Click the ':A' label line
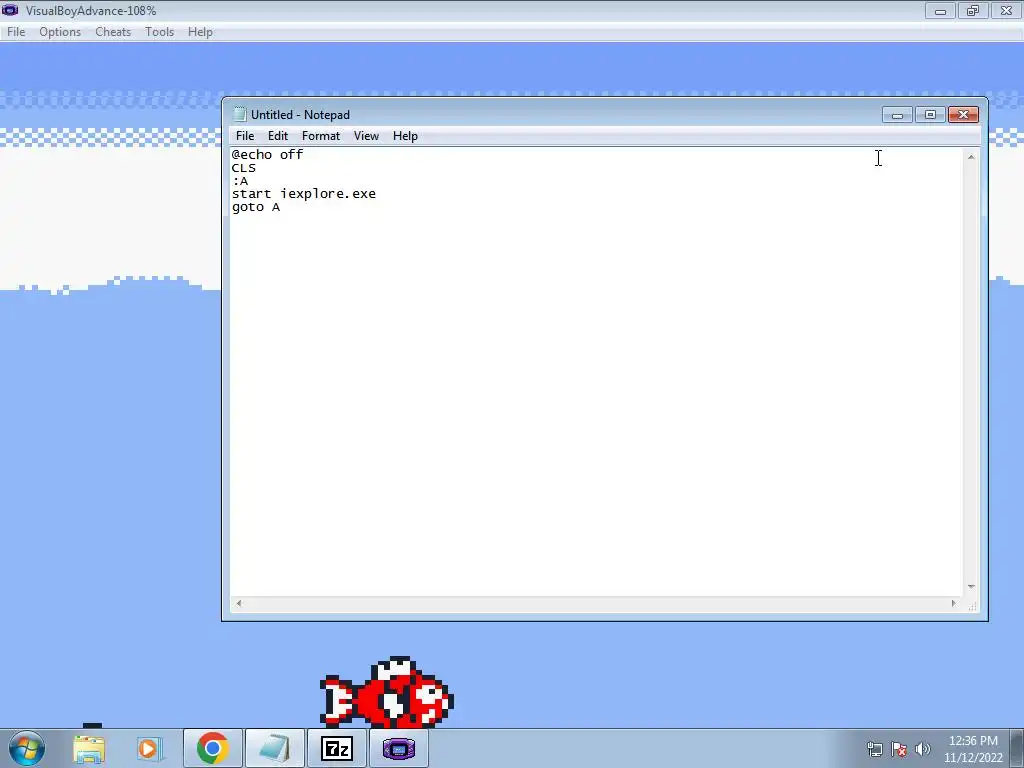 (x=240, y=181)
